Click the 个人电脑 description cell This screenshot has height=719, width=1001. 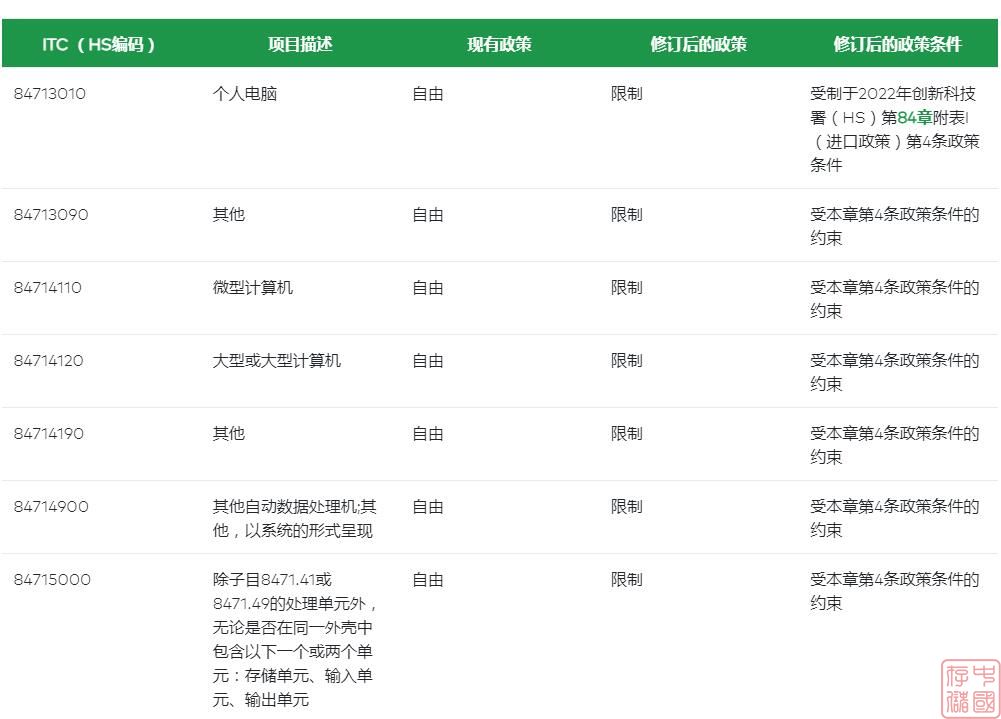pos(244,94)
